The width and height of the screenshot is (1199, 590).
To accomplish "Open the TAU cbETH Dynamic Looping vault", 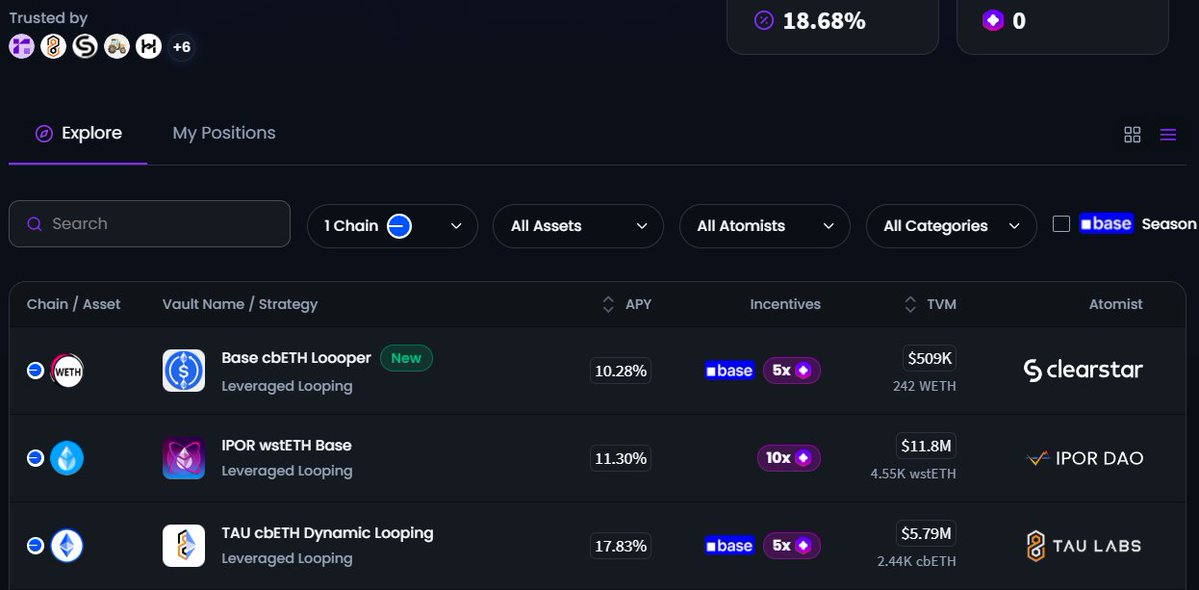I will point(327,533).
